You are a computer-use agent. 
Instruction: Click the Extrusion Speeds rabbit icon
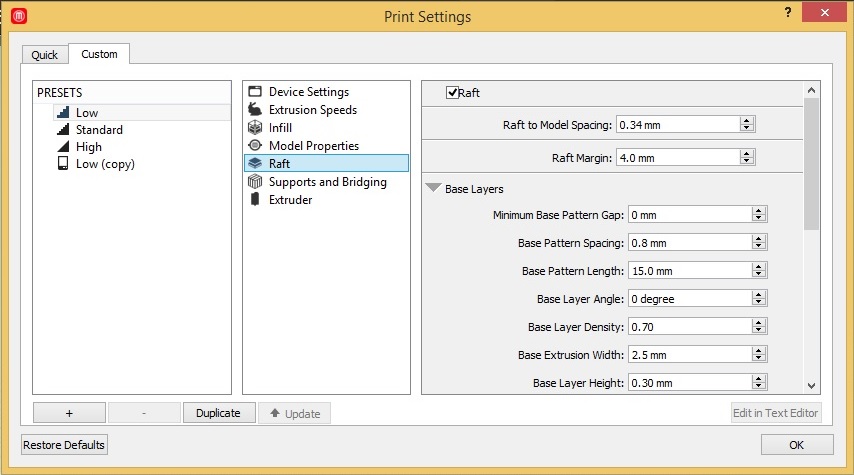[x=255, y=110]
